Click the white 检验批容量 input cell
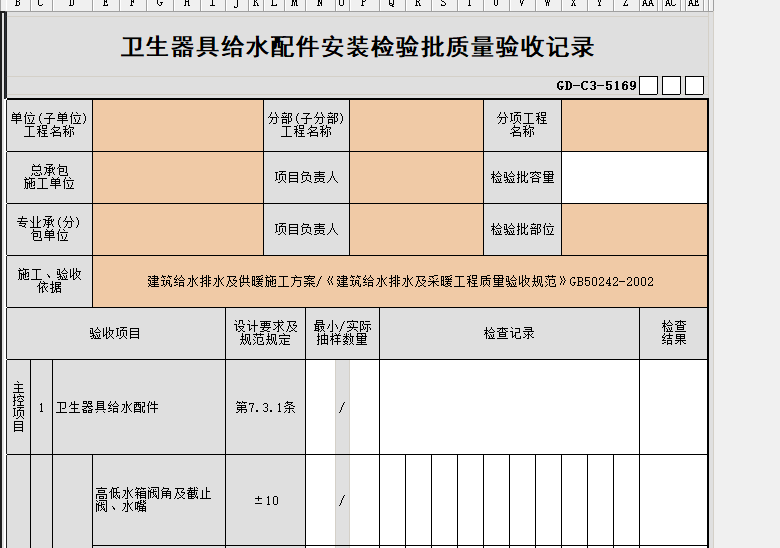The width and height of the screenshot is (780, 548). click(x=634, y=177)
